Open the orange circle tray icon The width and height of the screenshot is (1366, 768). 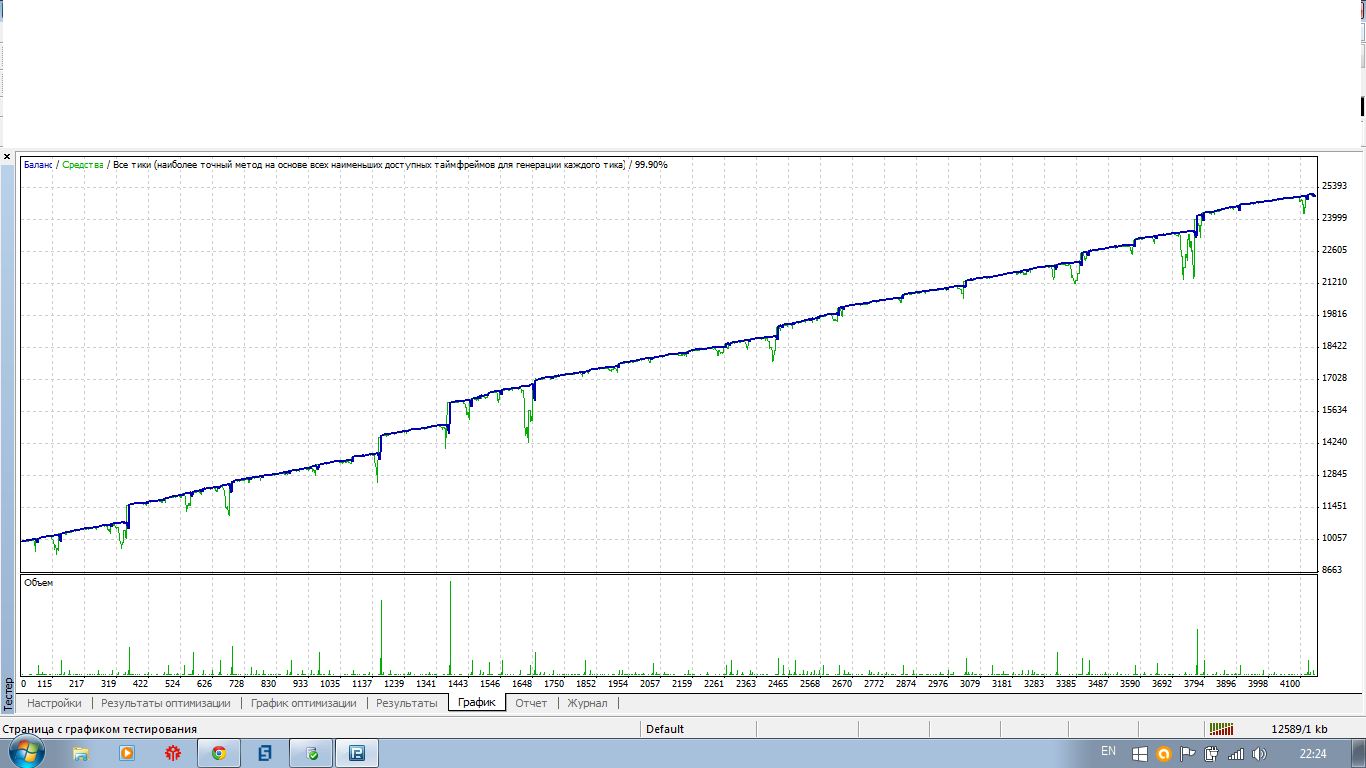pyautogui.click(x=1164, y=754)
